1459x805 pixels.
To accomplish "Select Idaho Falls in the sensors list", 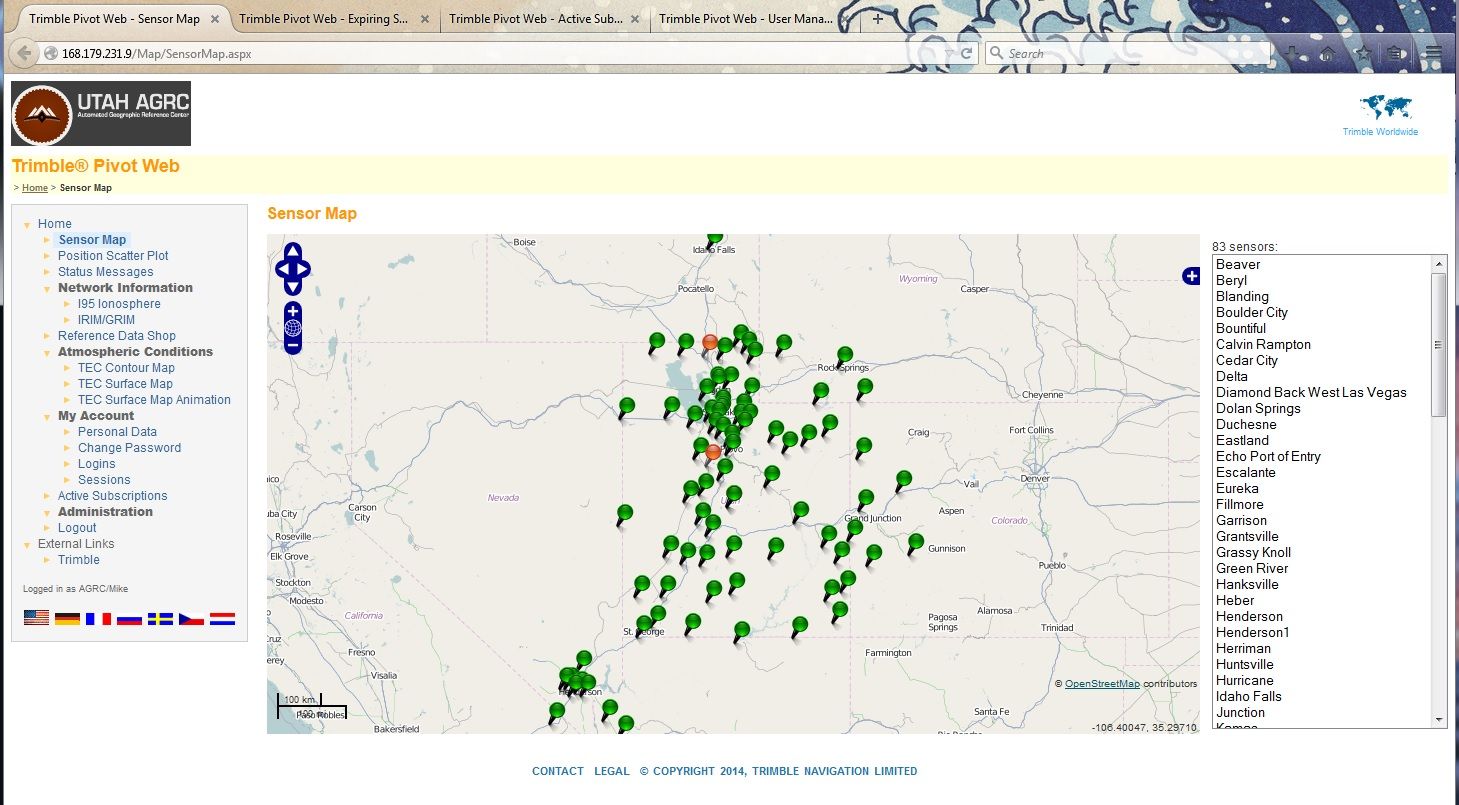I will click(x=1249, y=697).
